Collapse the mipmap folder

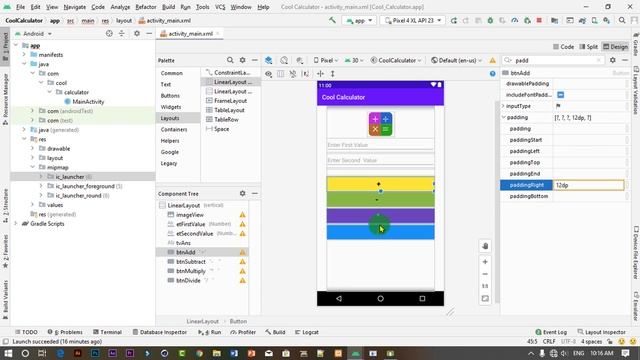(x=32, y=167)
